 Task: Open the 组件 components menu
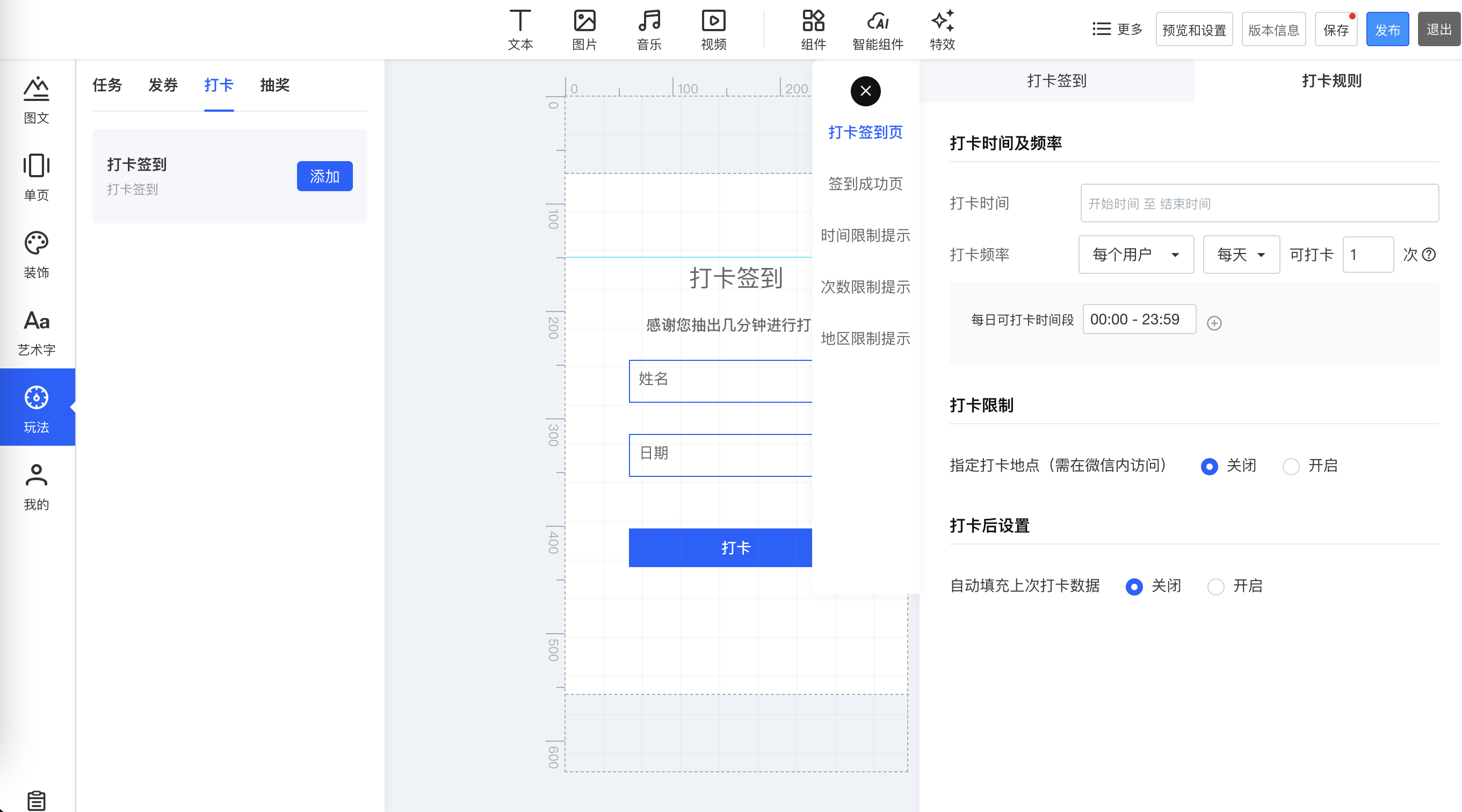tap(813, 30)
